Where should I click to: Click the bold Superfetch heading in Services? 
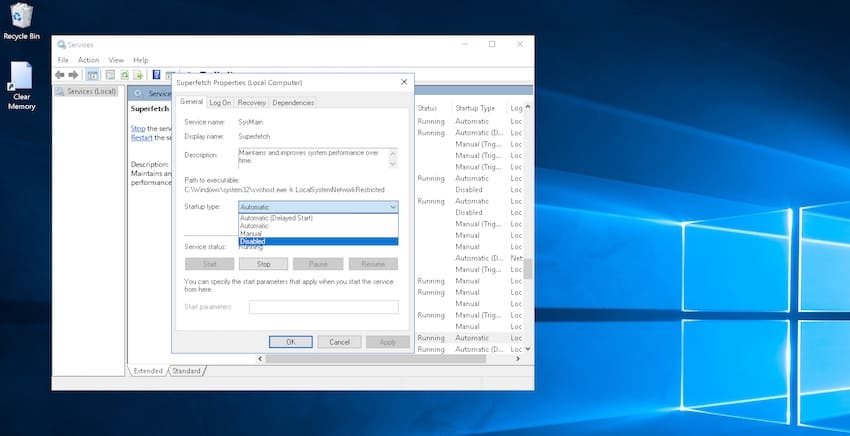click(150, 108)
